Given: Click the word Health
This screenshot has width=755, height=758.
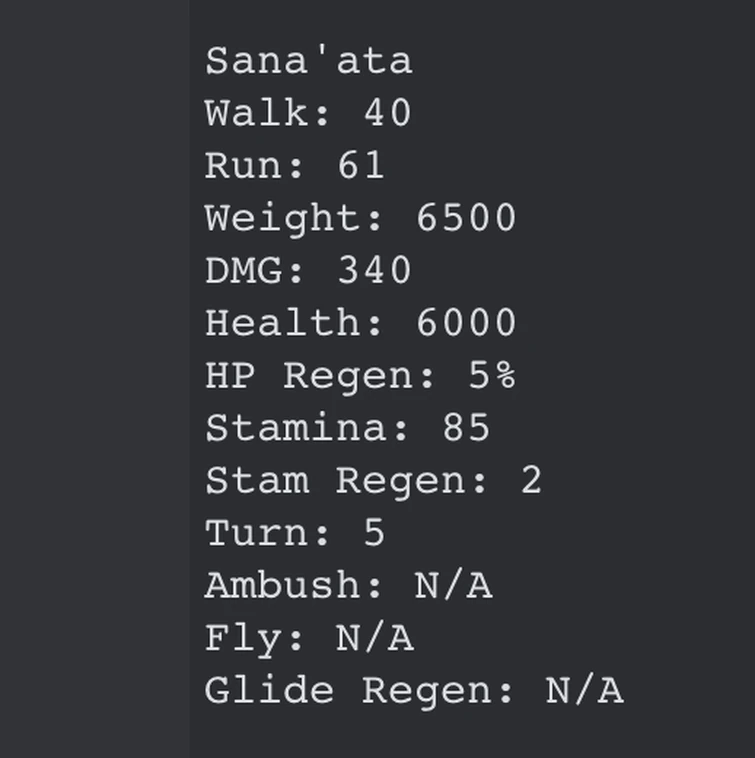Looking at the screenshot, I should tap(294, 323).
